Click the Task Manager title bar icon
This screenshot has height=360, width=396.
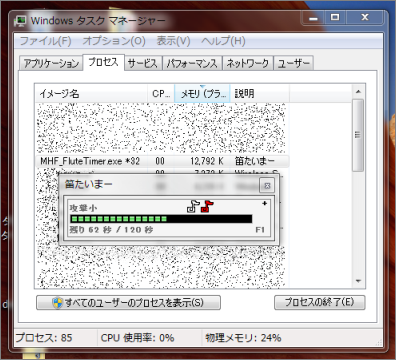point(21,21)
